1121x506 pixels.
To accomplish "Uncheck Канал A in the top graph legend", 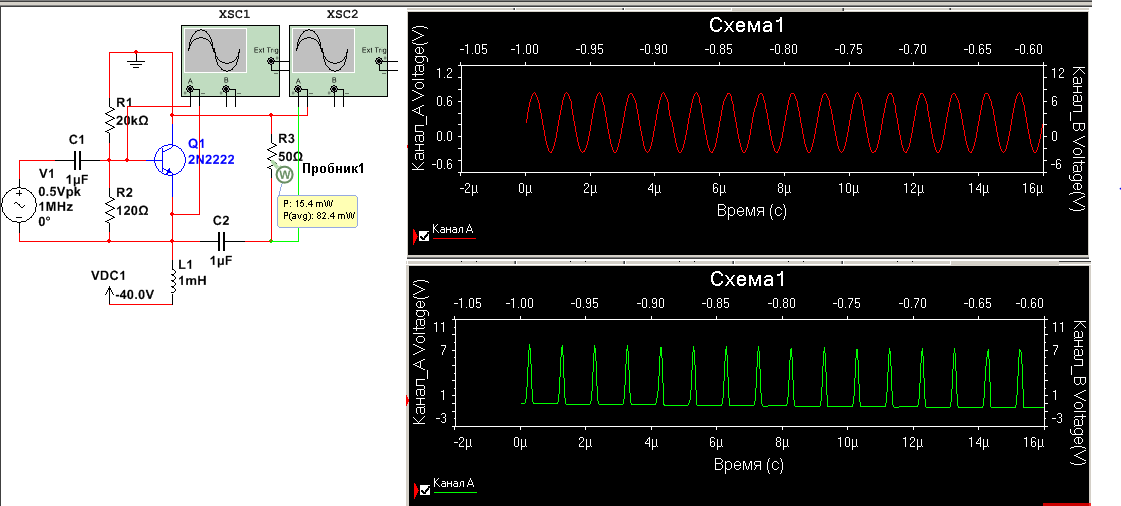I will [425, 236].
